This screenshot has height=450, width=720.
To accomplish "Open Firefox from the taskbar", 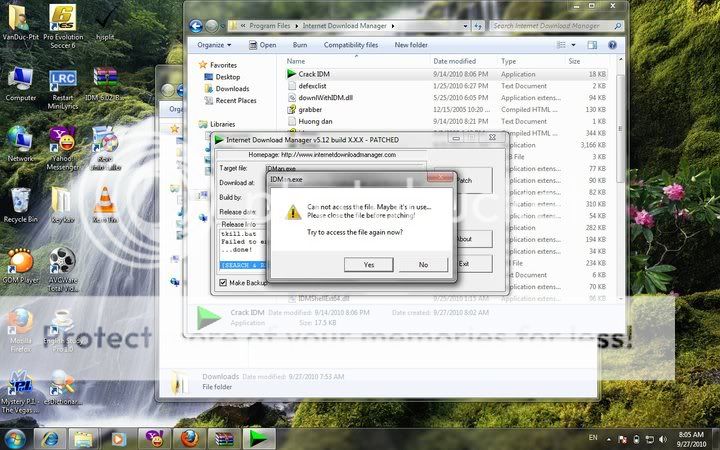I will coord(189,439).
